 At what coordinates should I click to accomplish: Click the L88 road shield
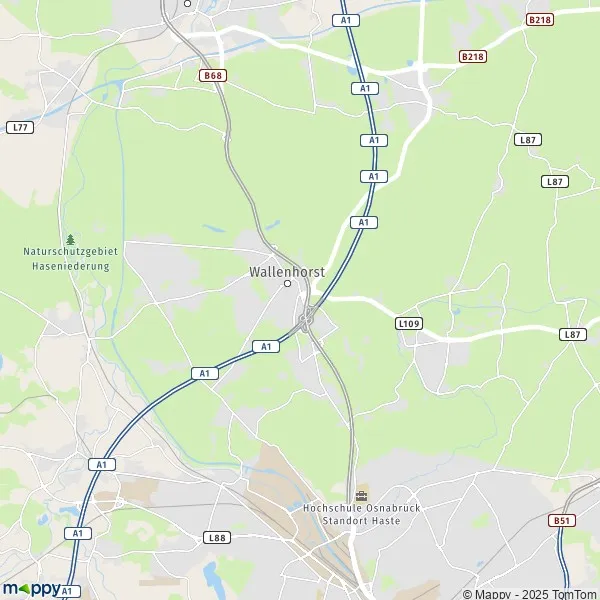click(217, 538)
